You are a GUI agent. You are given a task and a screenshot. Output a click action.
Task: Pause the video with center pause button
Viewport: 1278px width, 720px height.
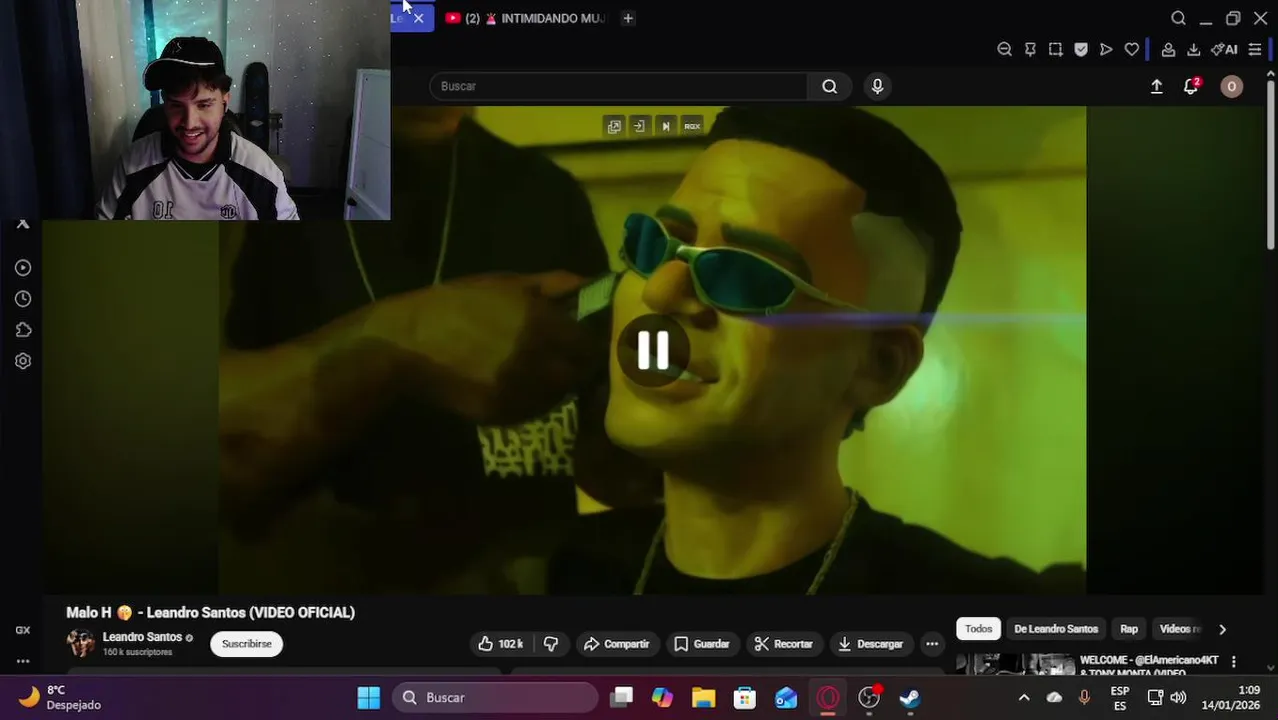[653, 350]
